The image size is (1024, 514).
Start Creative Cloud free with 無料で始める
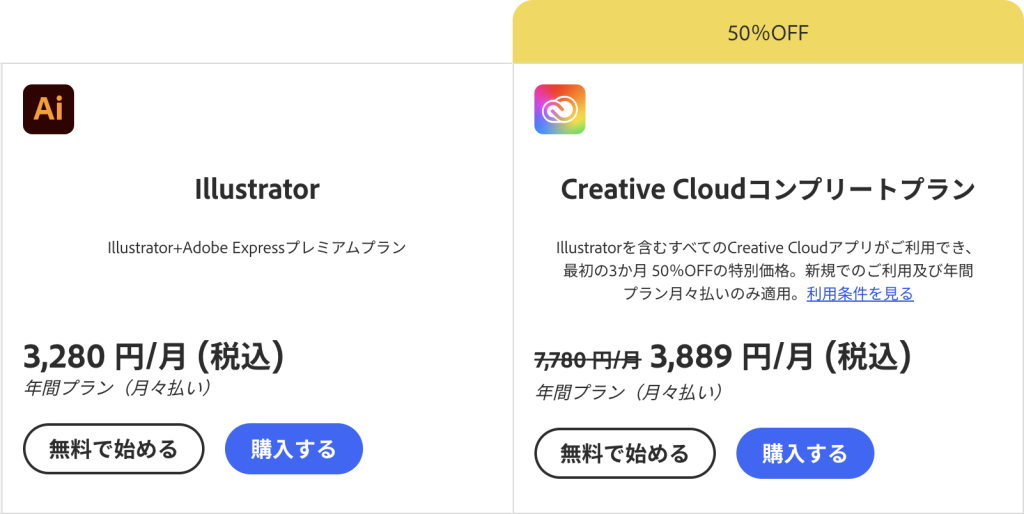625,453
